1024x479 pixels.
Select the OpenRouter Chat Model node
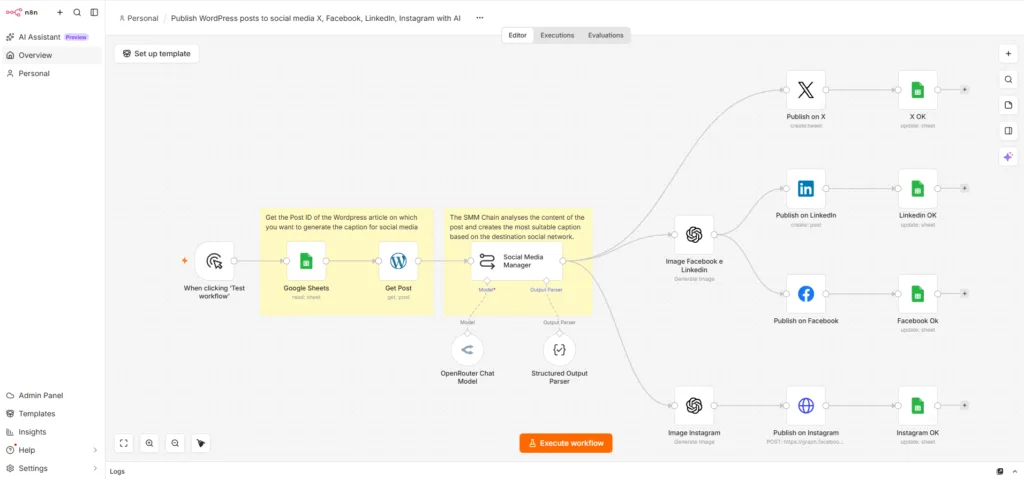click(x=468, y=350)
